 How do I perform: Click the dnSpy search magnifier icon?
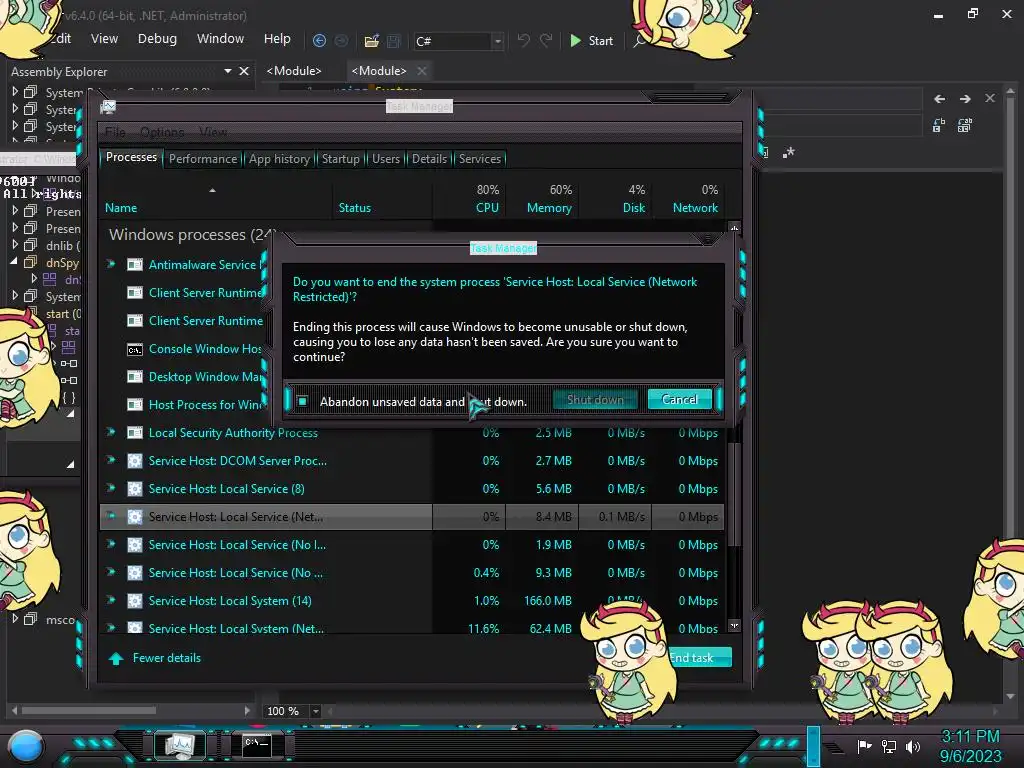point(639,41)
